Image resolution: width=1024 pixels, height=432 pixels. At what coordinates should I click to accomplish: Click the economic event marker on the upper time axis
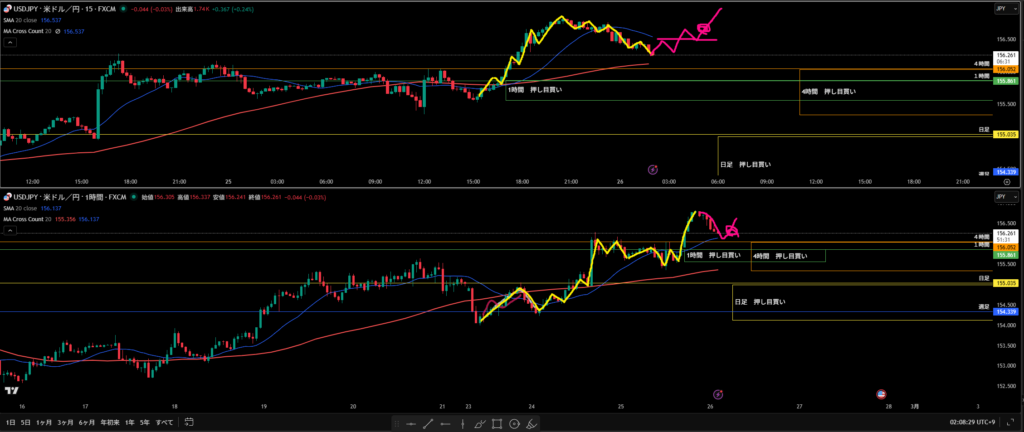pyautogui.click(x=653, y=170)
